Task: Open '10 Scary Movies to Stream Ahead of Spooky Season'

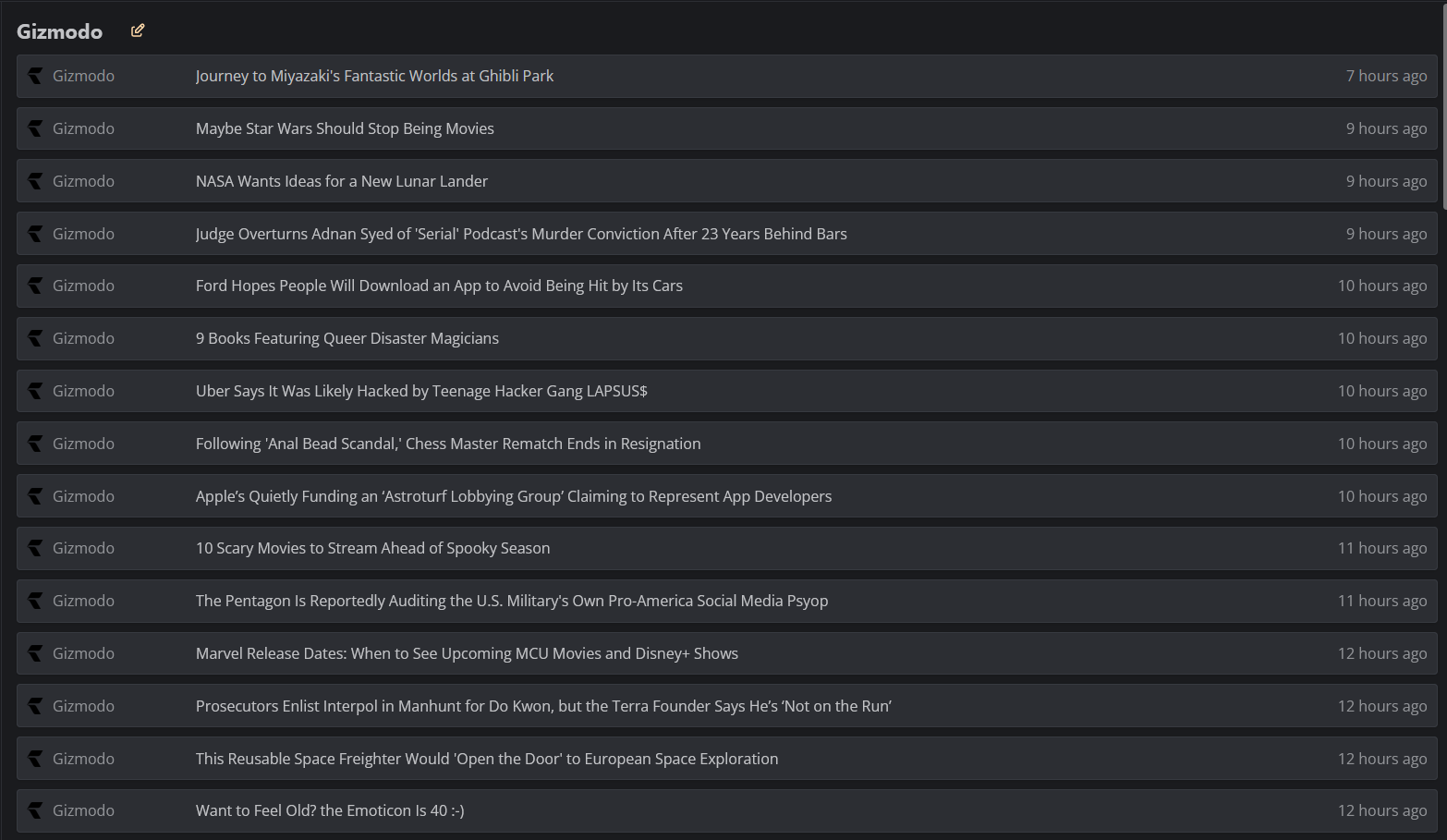Action: (372, 548)
